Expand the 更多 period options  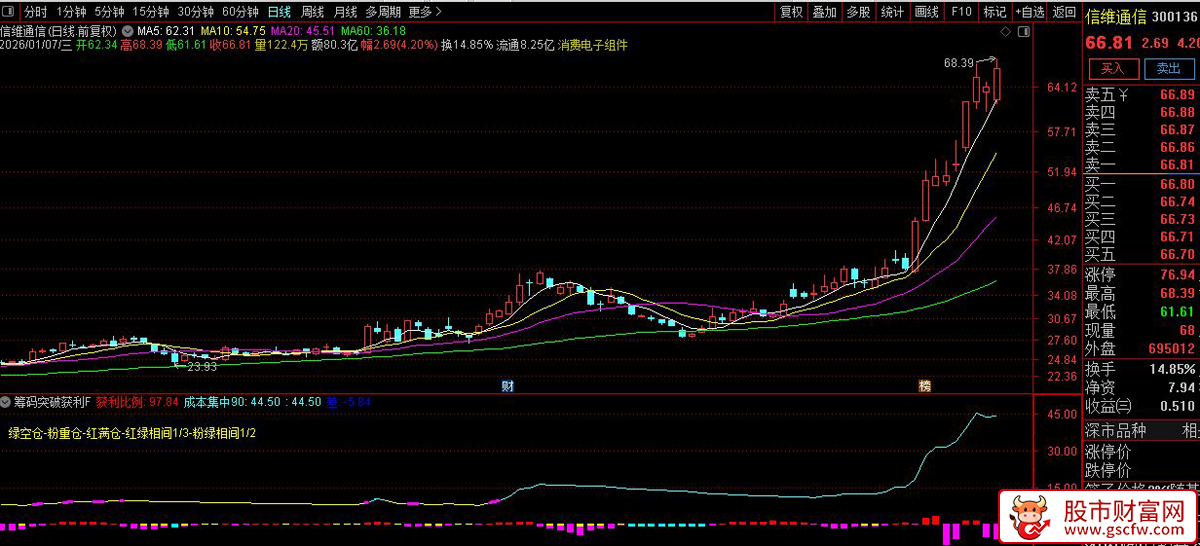tap(426, 12)
